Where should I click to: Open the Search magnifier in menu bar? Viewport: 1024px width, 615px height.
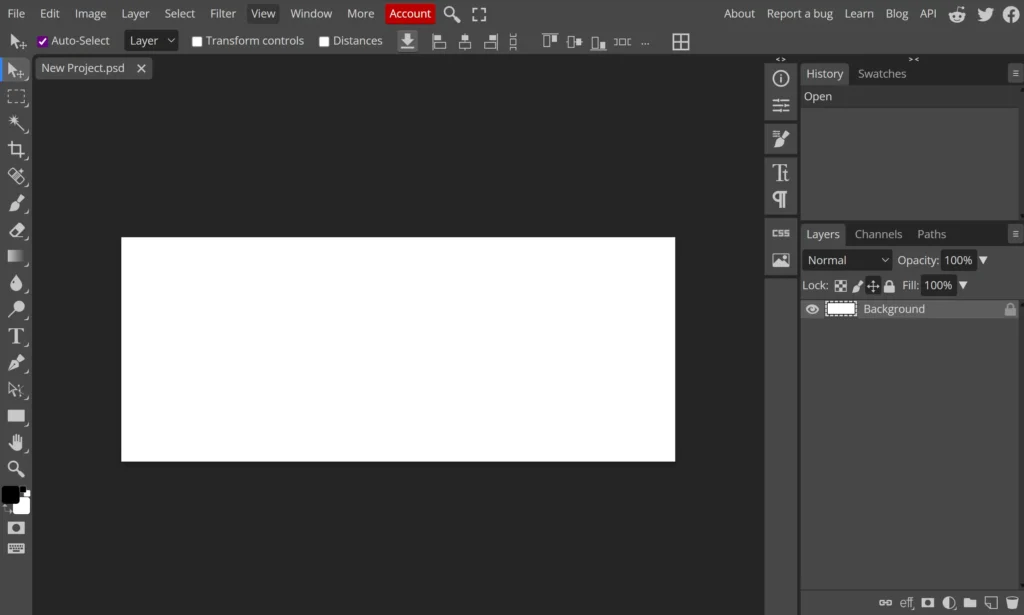point(451,14)
